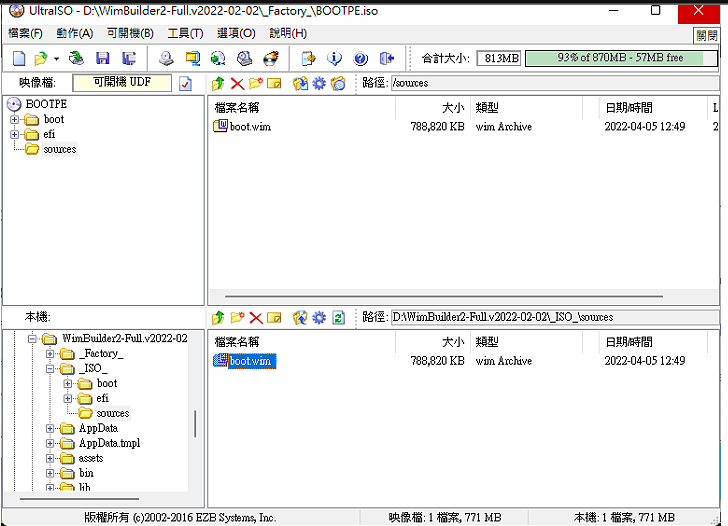Go up one folder in image pane
728x526 pixels.
(218, 84)
